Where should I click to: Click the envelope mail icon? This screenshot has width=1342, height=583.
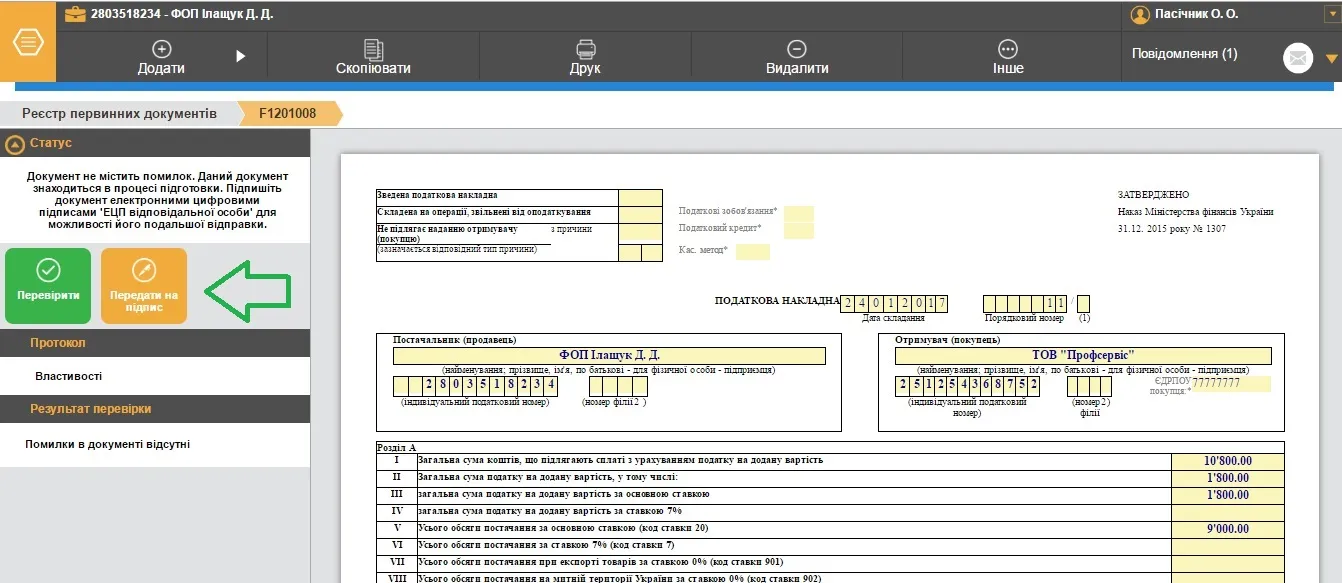pos(1298,58)
